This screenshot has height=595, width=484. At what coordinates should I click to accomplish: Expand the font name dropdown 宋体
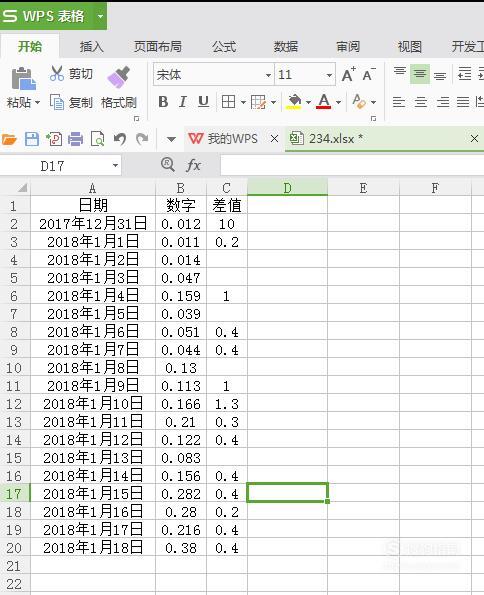(x=268, y=75)
